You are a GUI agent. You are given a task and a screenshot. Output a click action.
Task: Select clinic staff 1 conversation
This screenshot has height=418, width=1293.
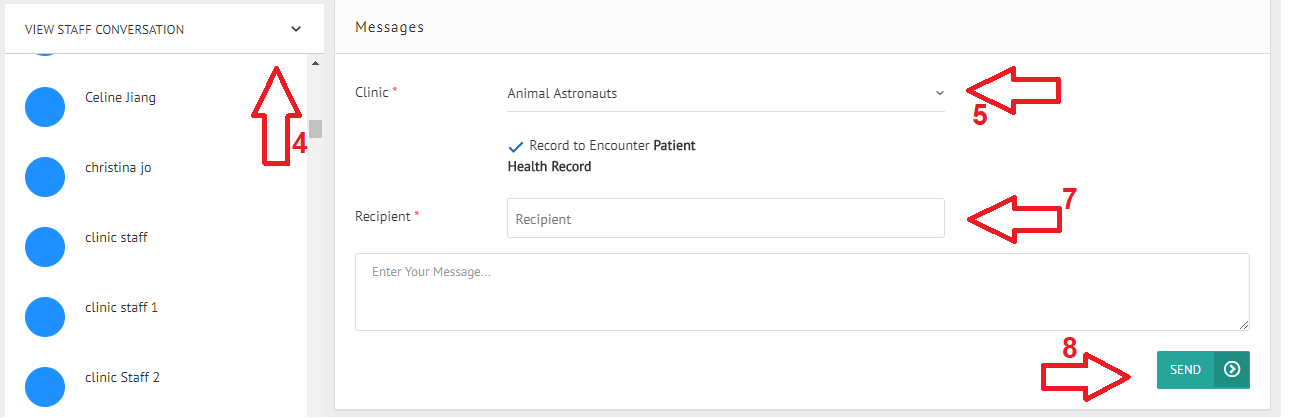click(x=122, y=308)
